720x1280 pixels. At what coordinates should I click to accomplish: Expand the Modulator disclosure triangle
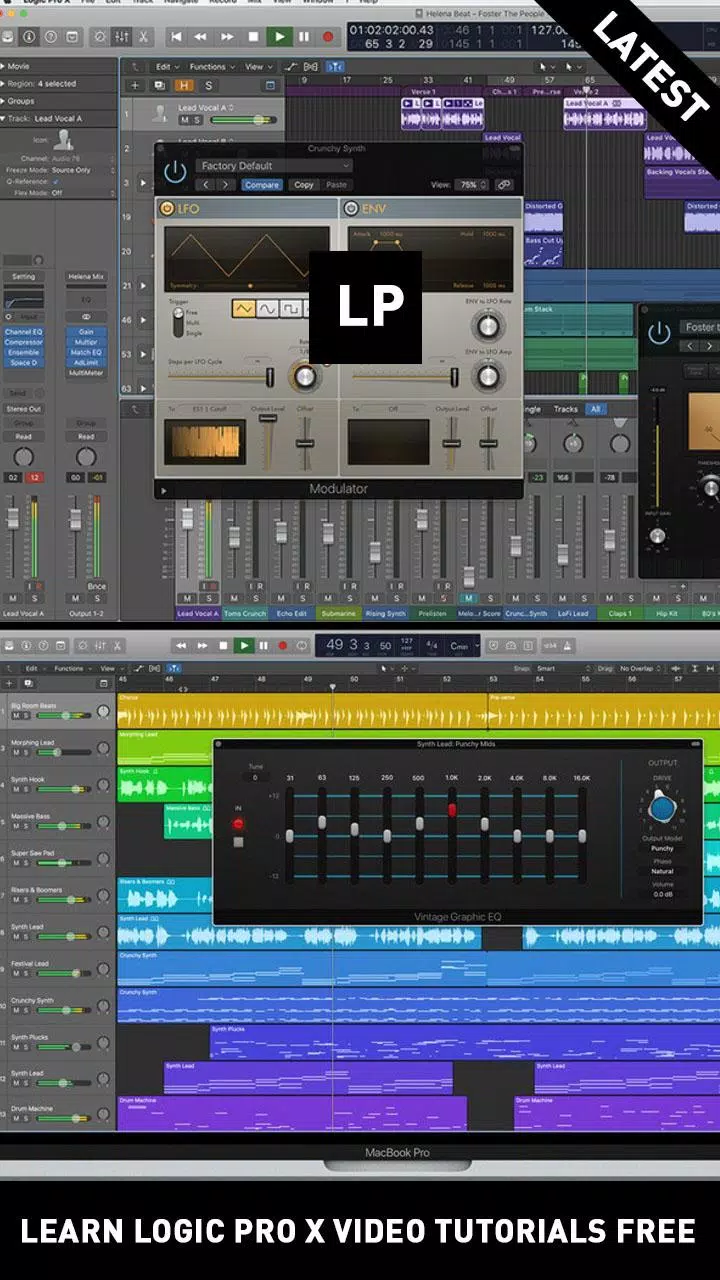pyautogui.click(x=164, y=491)
